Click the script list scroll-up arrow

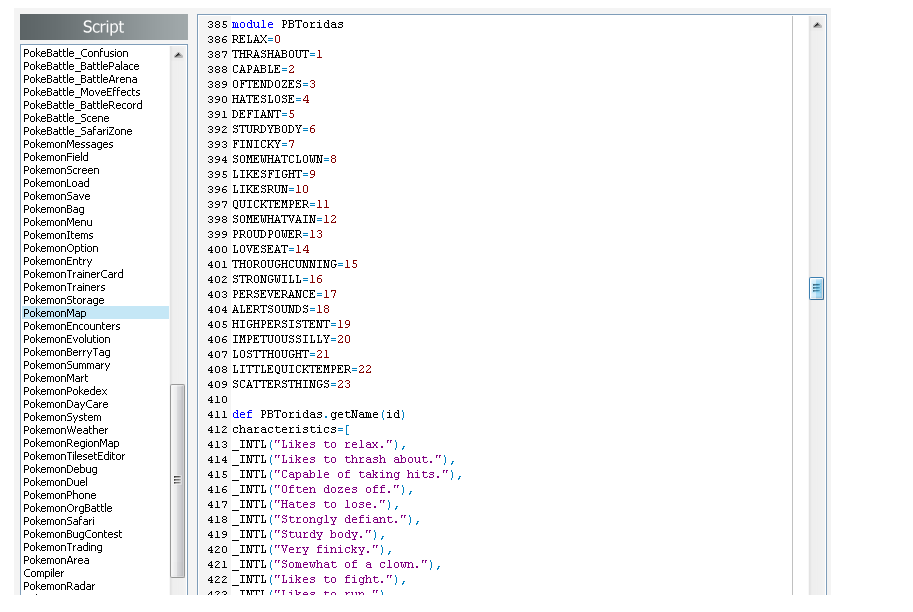coord(178,55)
